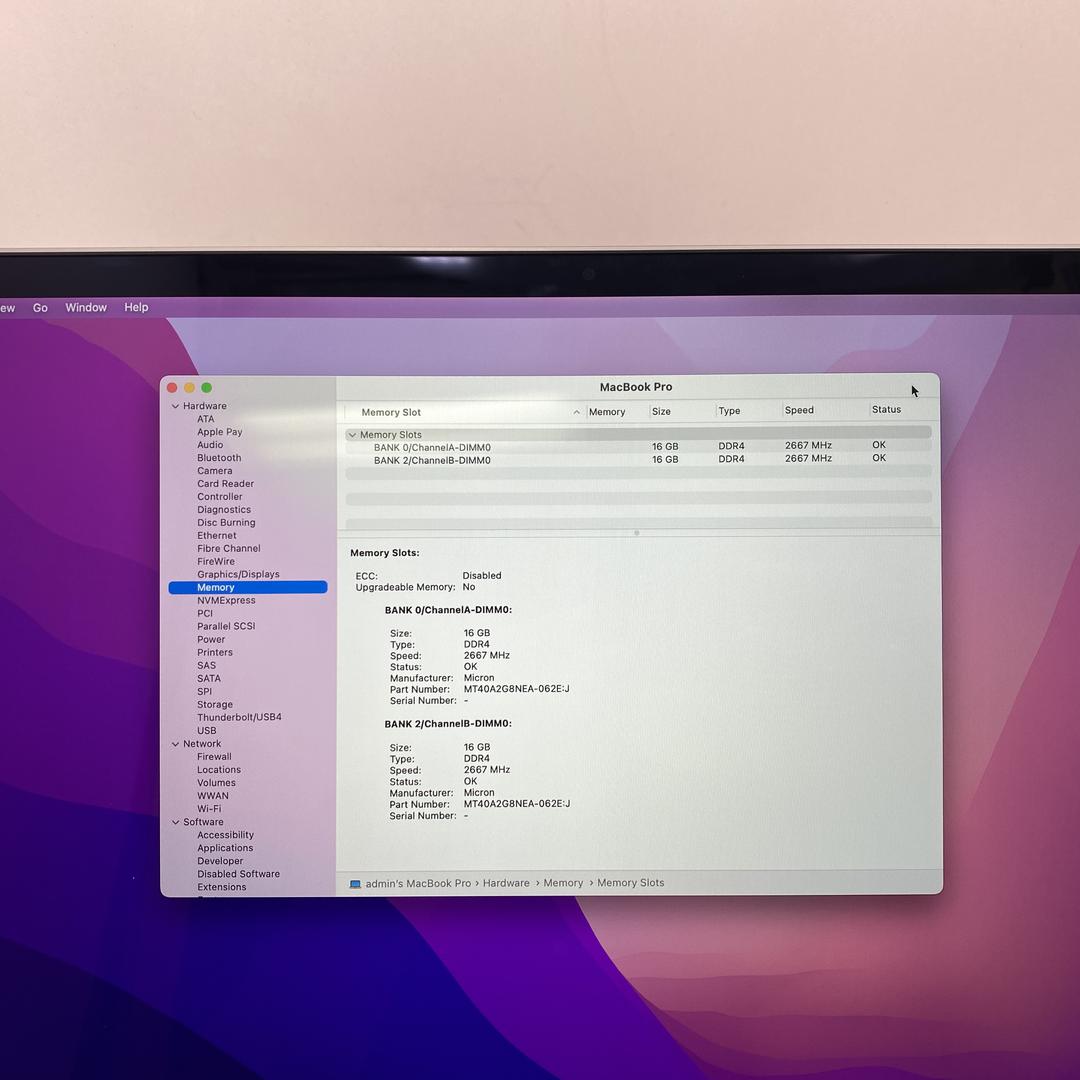Sort by the Status column header
The width and height of the screenshot is (1080, 1080).
click(886, 409)
